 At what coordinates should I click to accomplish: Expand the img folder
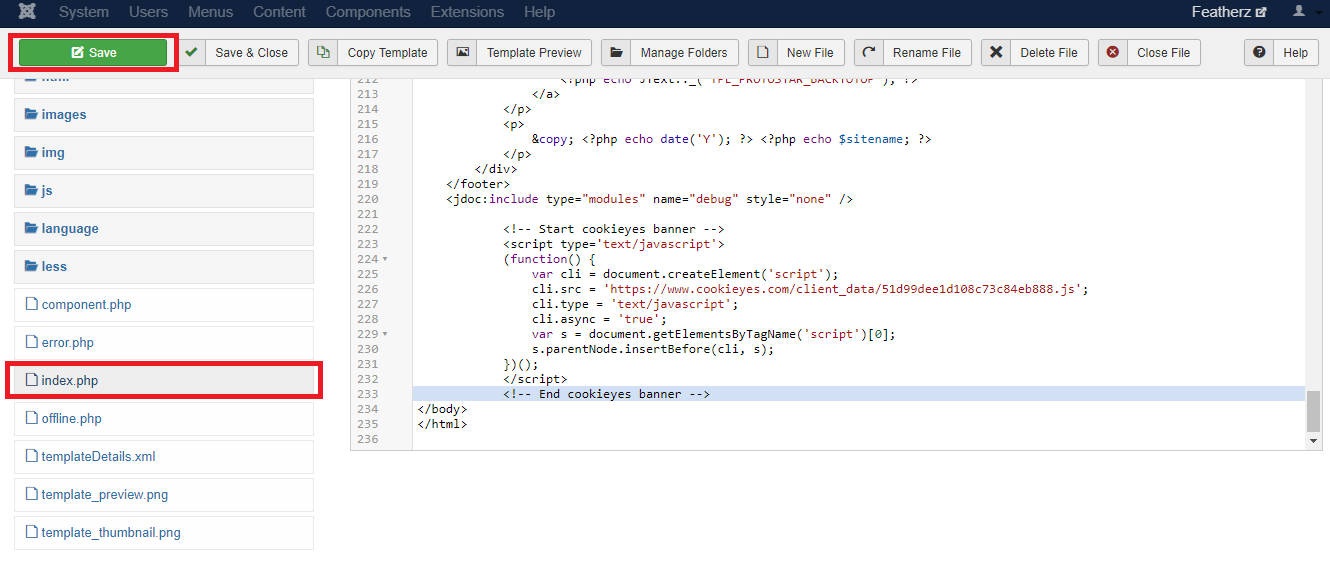[x=164, y=153]
